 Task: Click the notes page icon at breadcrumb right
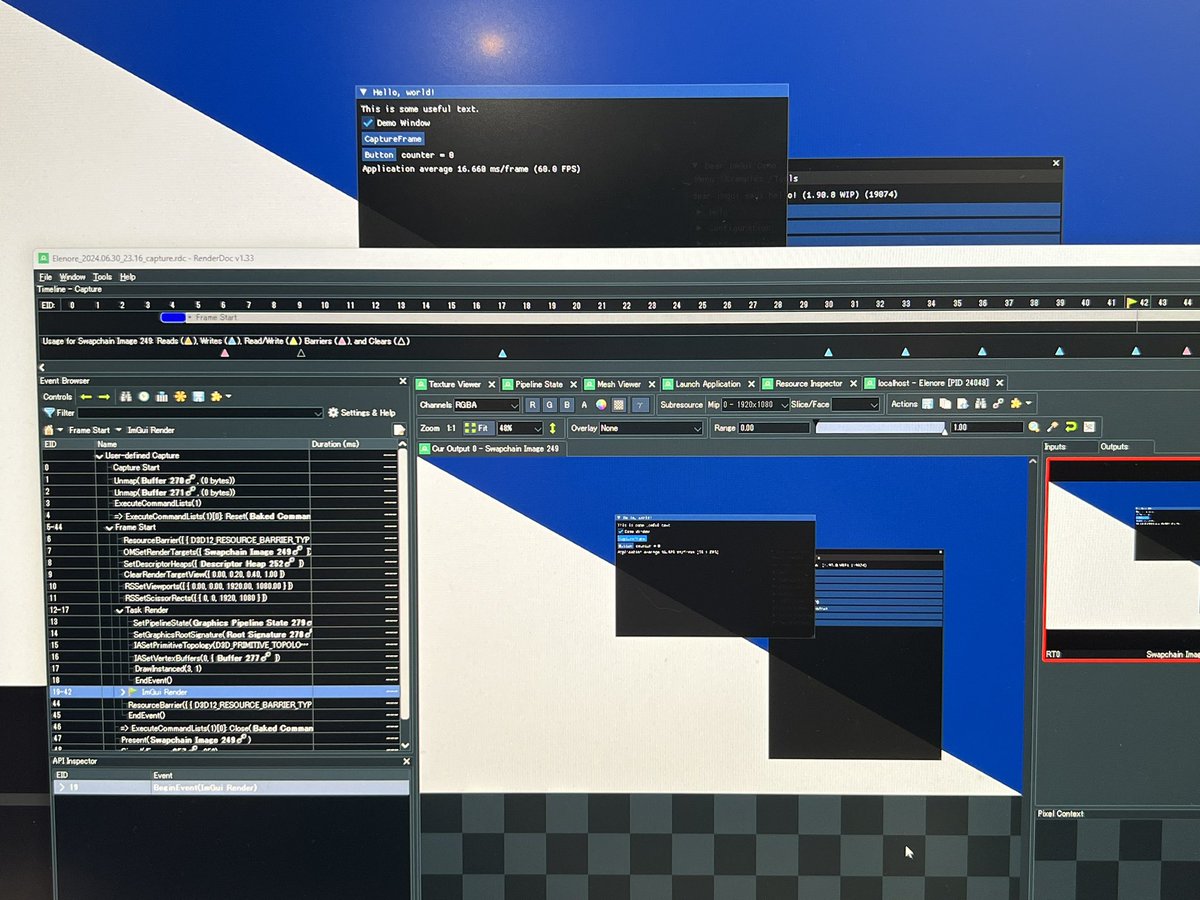pyautogui.click(x=398, y=430)
